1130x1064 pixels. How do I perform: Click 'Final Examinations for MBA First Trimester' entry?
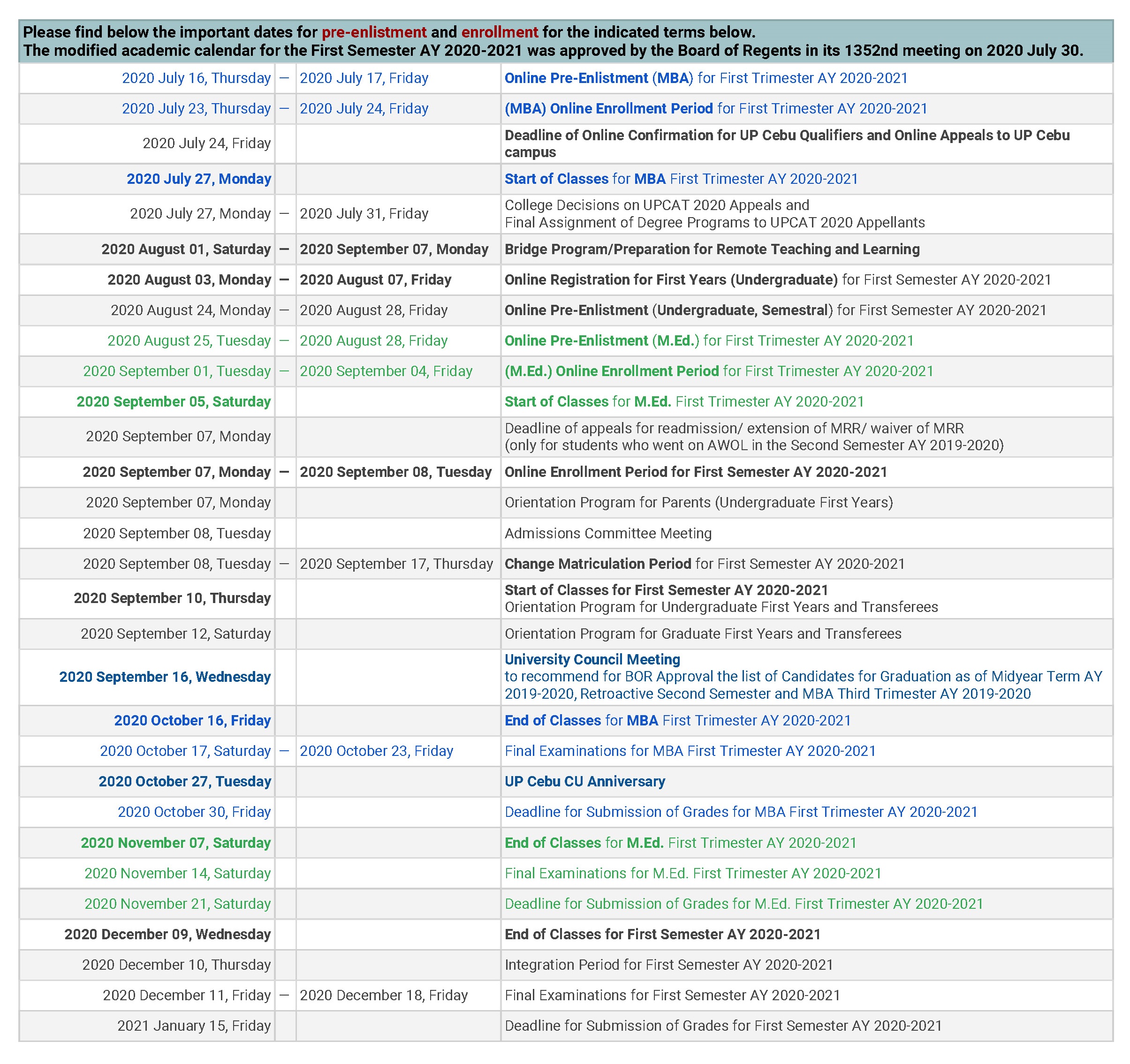click(x=690, y=751)
